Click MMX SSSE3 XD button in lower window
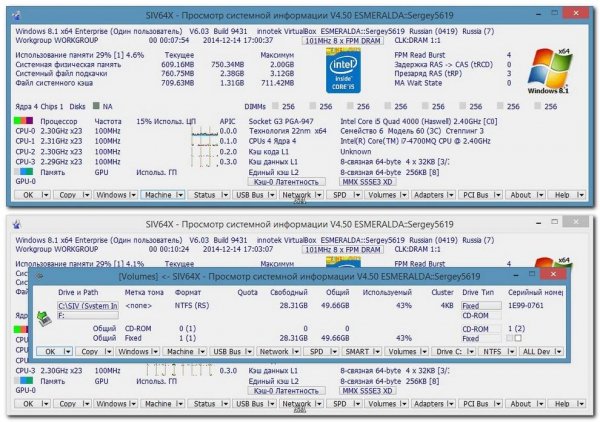This screenshot has width=600, height=422. pyautogui.click(x=367, y=391)
